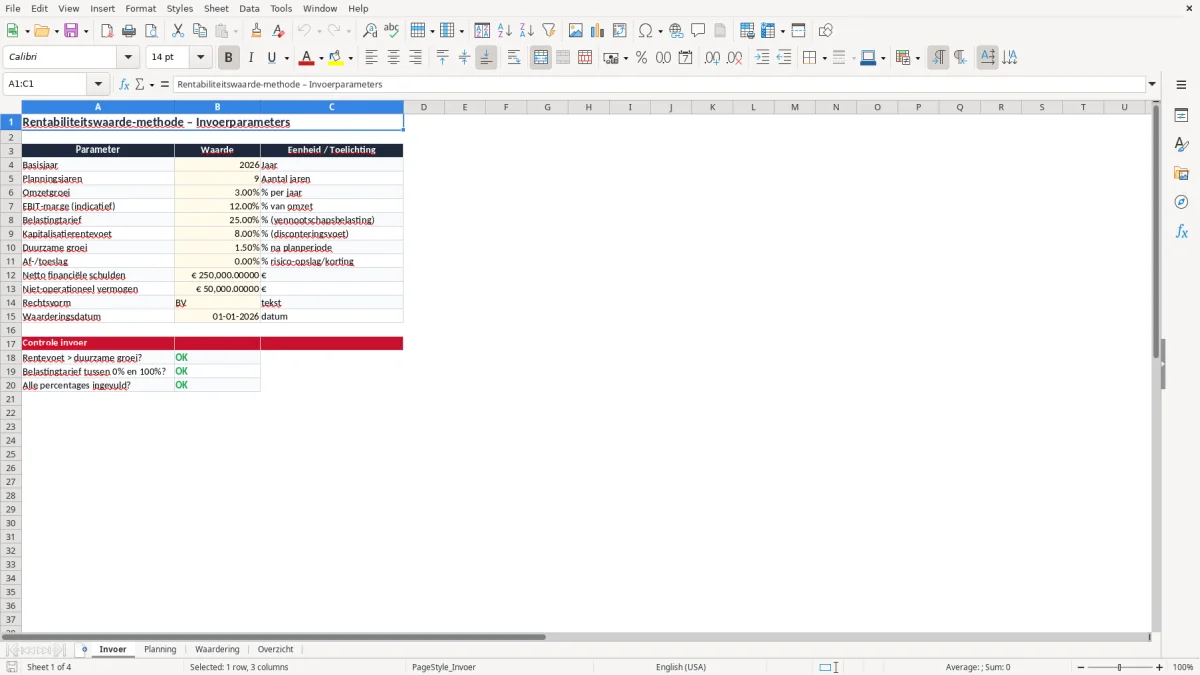Screen dimensions: 1200x675
Task: Apply the yellow background color
Action: click(x=336, y=58)
